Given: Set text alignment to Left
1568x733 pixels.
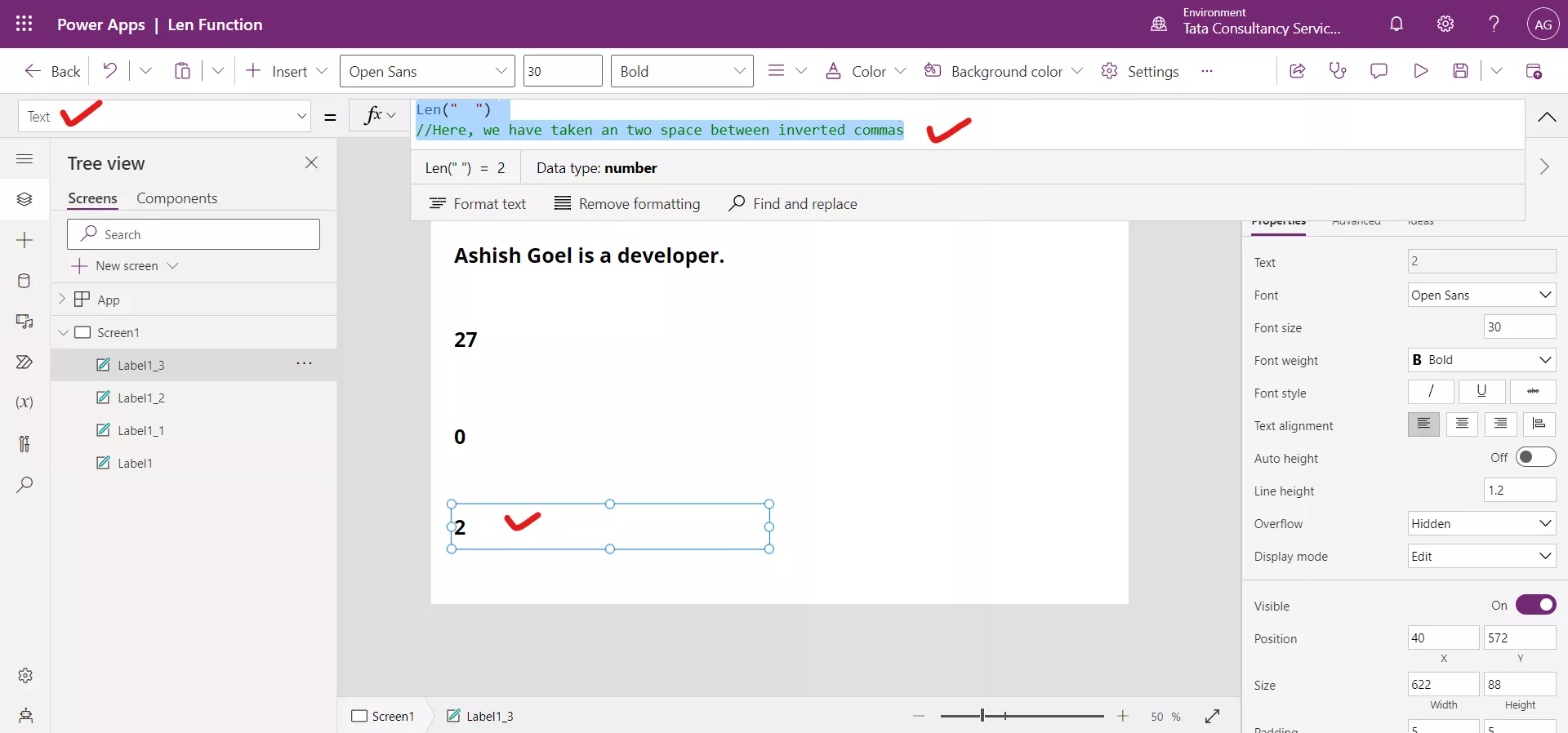Looking at the screenshot, I should point(1423,424).
